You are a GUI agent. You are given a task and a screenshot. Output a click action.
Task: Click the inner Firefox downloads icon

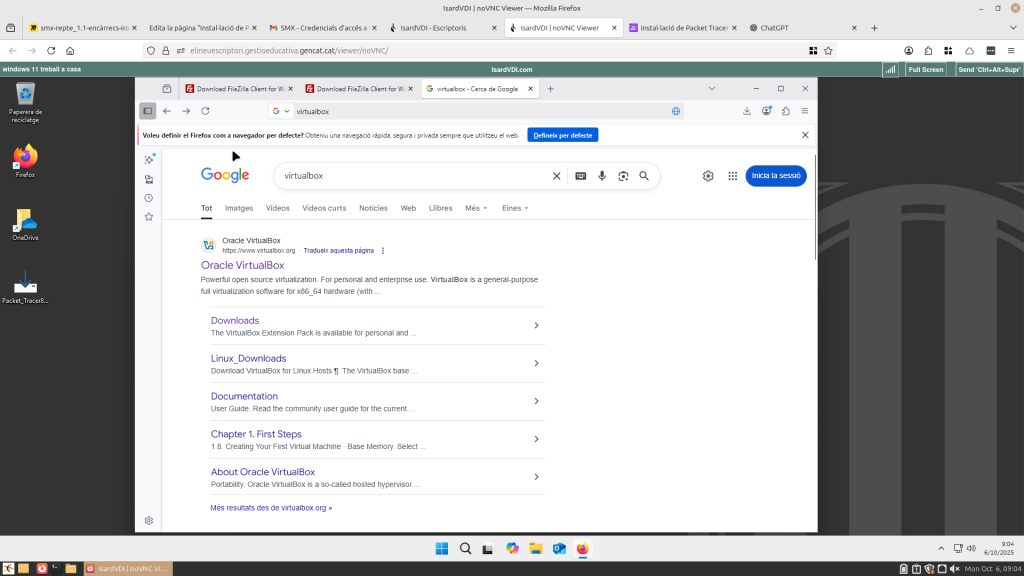coord(747,111)
